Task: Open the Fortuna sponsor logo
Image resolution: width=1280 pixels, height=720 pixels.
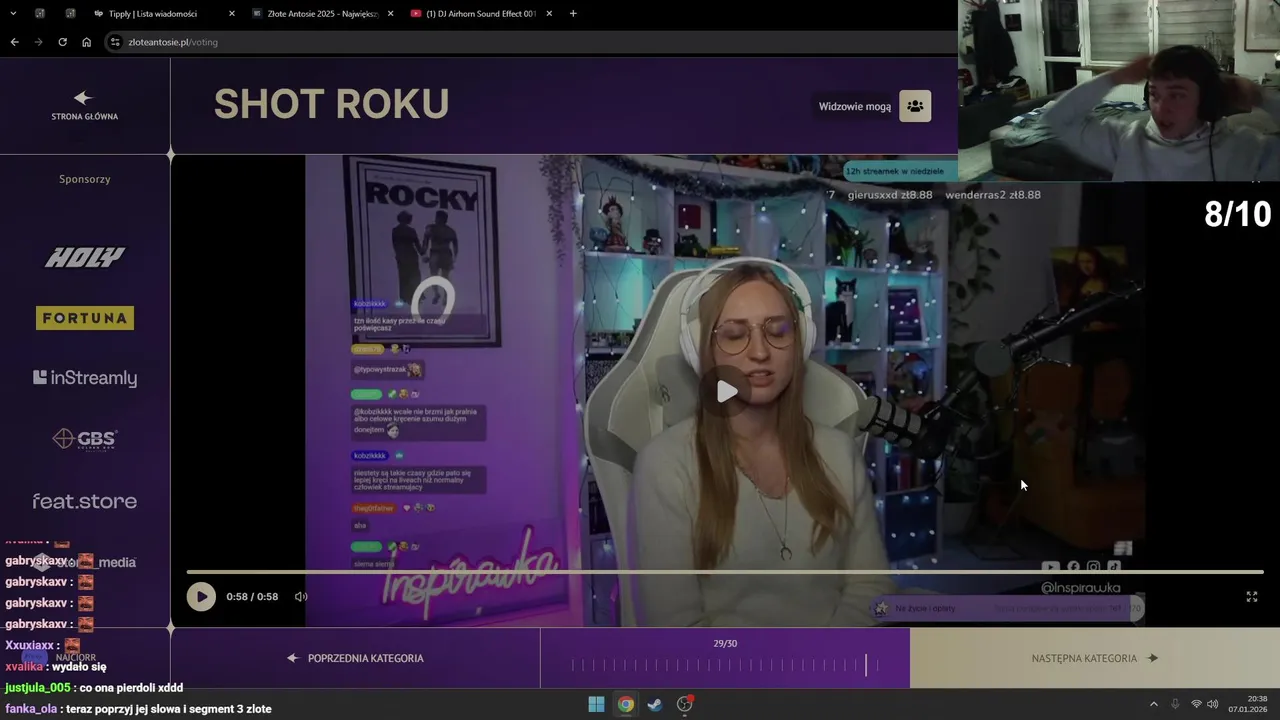Action: [x=85, y=318]
